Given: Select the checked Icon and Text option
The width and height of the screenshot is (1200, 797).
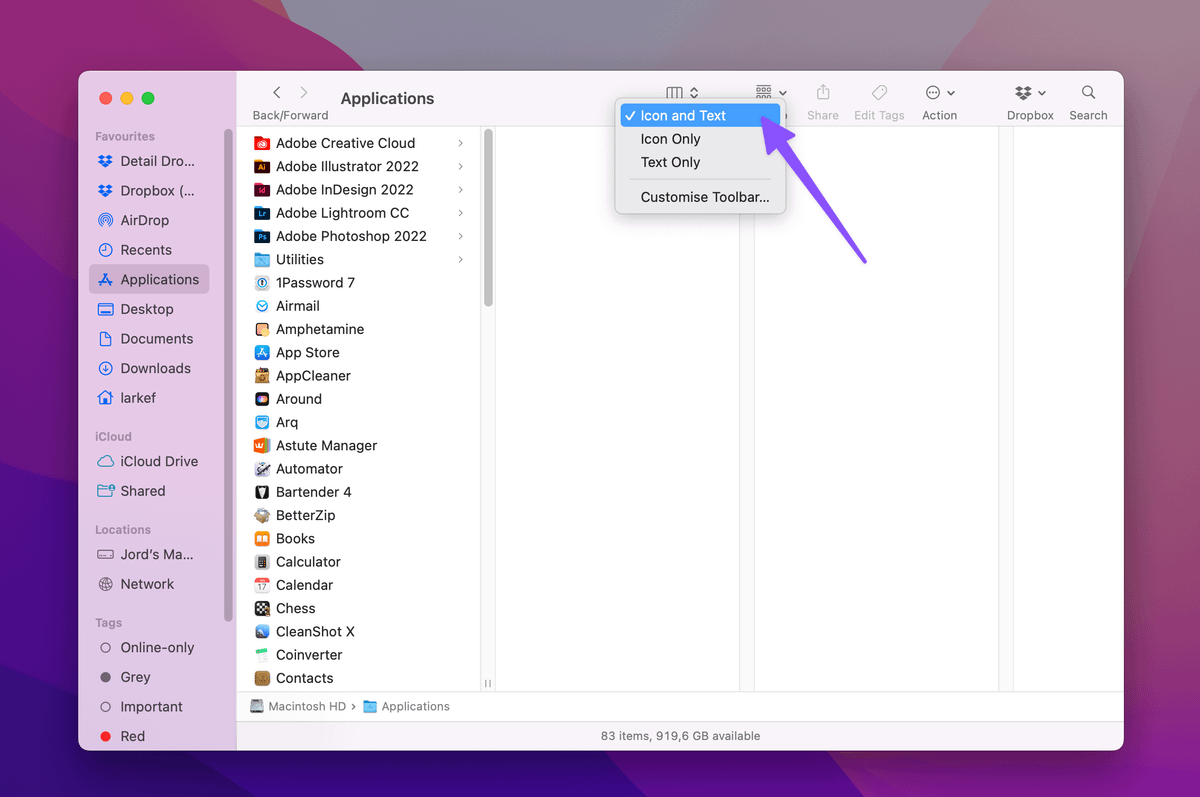Looking at the screenshot, I should pyautogui.click(x=683, y=116).
